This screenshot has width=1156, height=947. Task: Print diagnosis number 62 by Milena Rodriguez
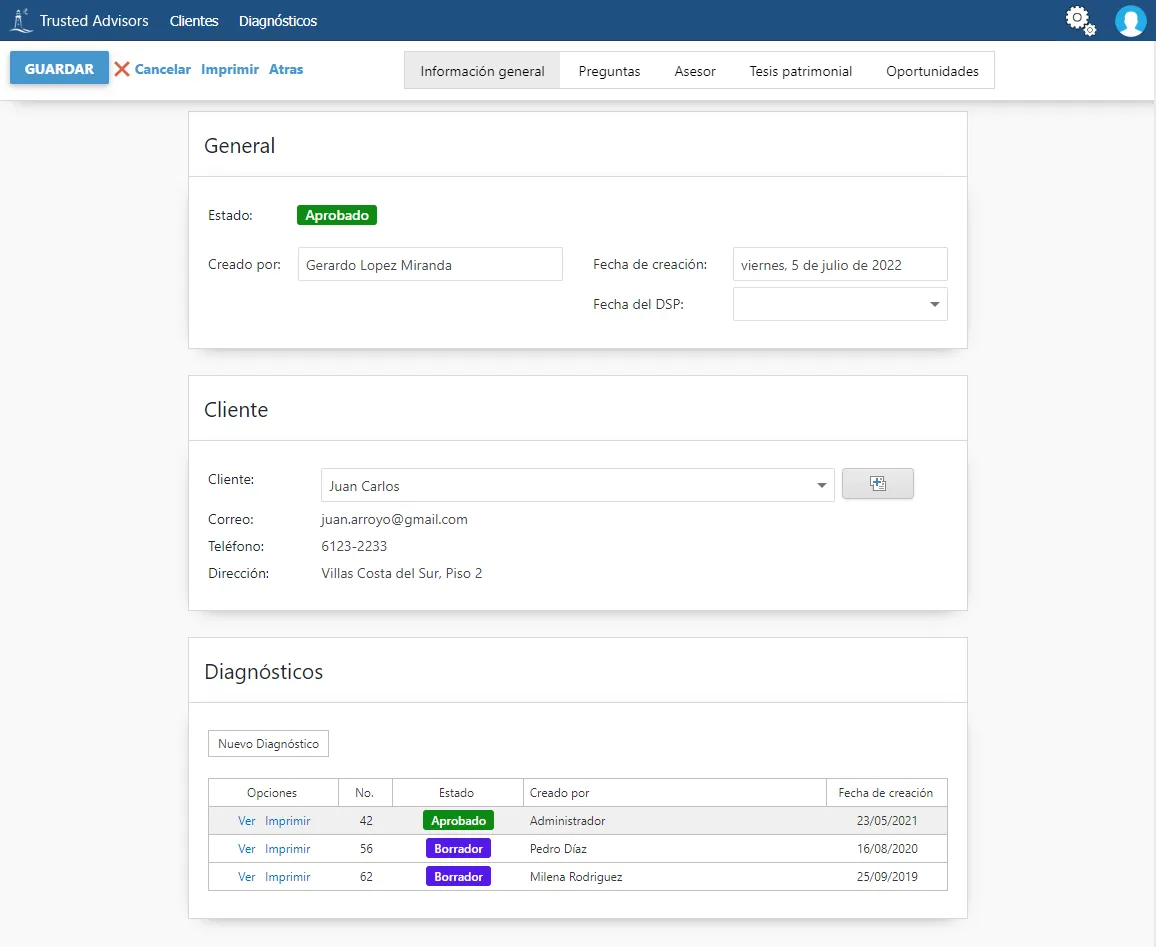click(287, 877)
